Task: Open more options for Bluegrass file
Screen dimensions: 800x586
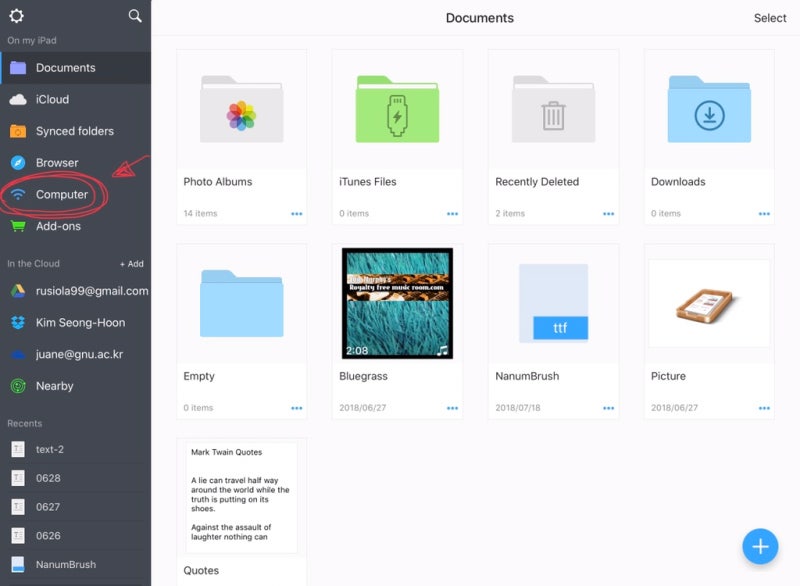Action: click(452, 408)
